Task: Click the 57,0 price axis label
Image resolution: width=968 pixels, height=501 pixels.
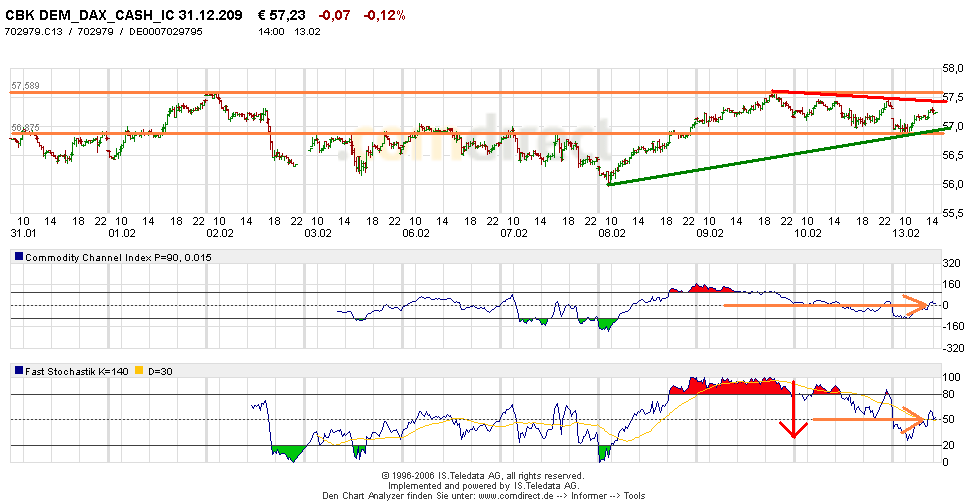Action: [953, 126]
